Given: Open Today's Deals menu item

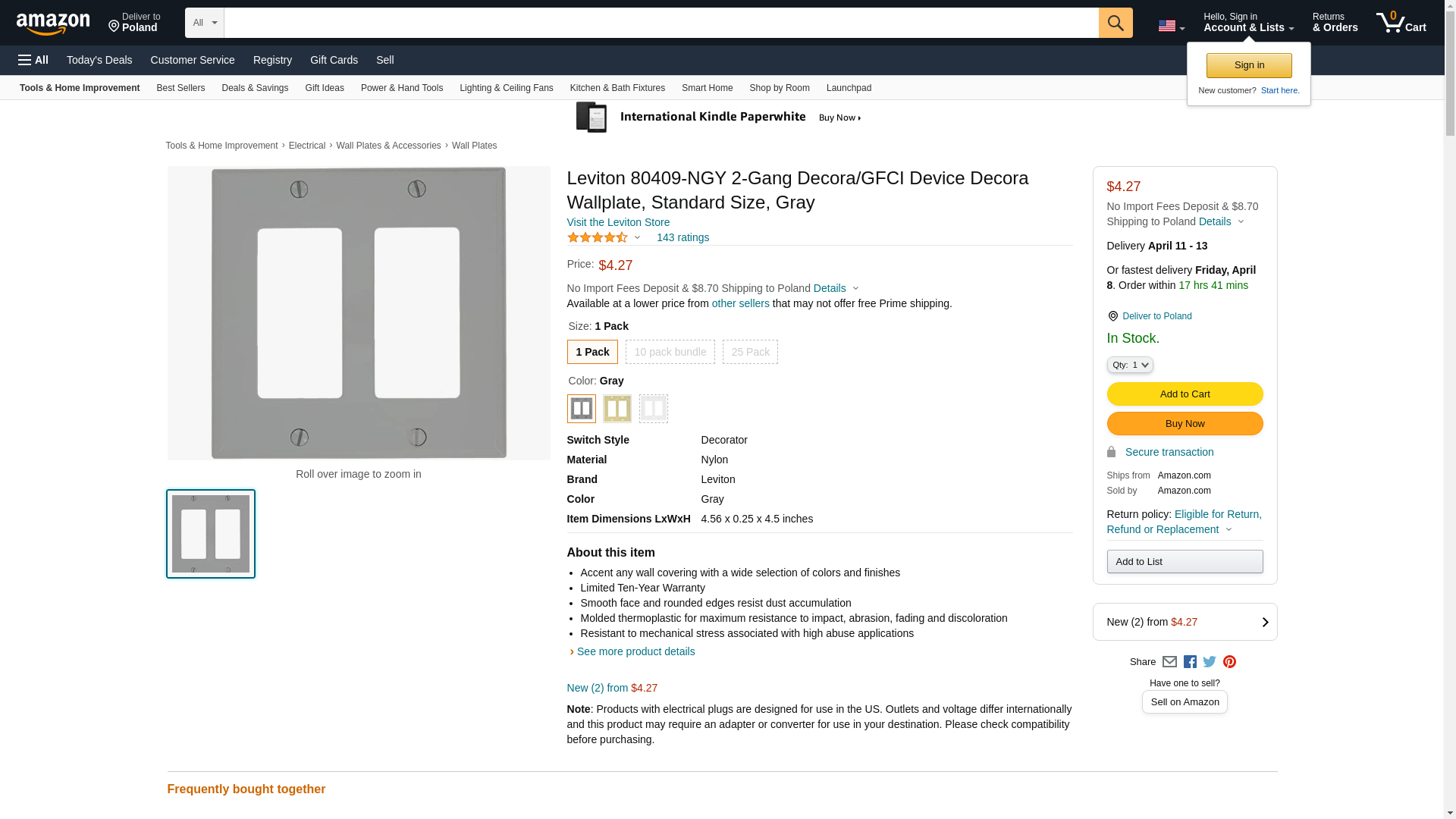Looking at the screenshot, I should 99,60.
